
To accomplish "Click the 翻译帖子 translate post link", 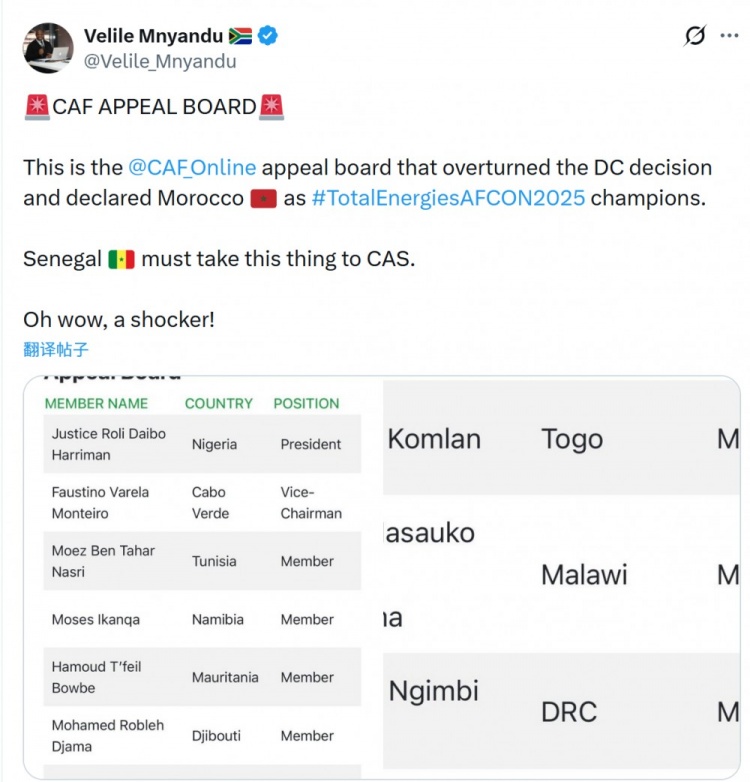I will [x=56, y=349].
